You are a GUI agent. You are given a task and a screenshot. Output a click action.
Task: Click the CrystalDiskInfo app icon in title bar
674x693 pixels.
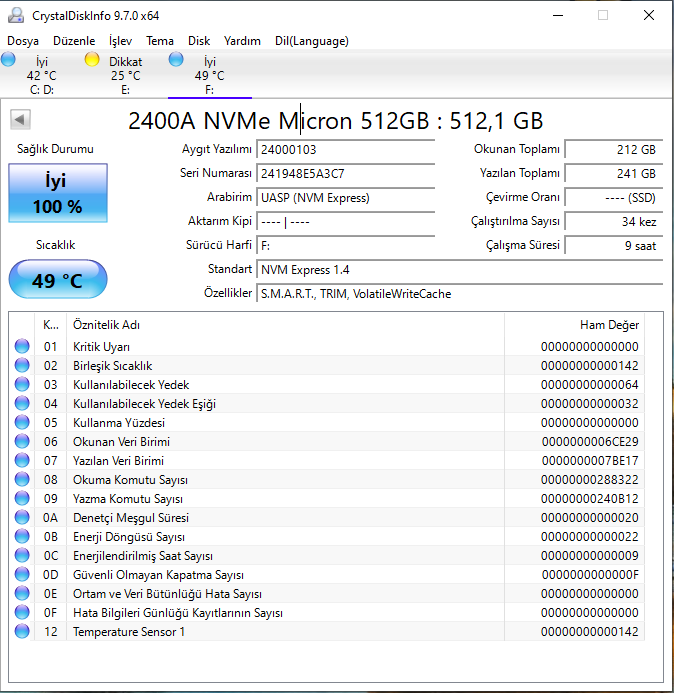[x=16, y=15]
